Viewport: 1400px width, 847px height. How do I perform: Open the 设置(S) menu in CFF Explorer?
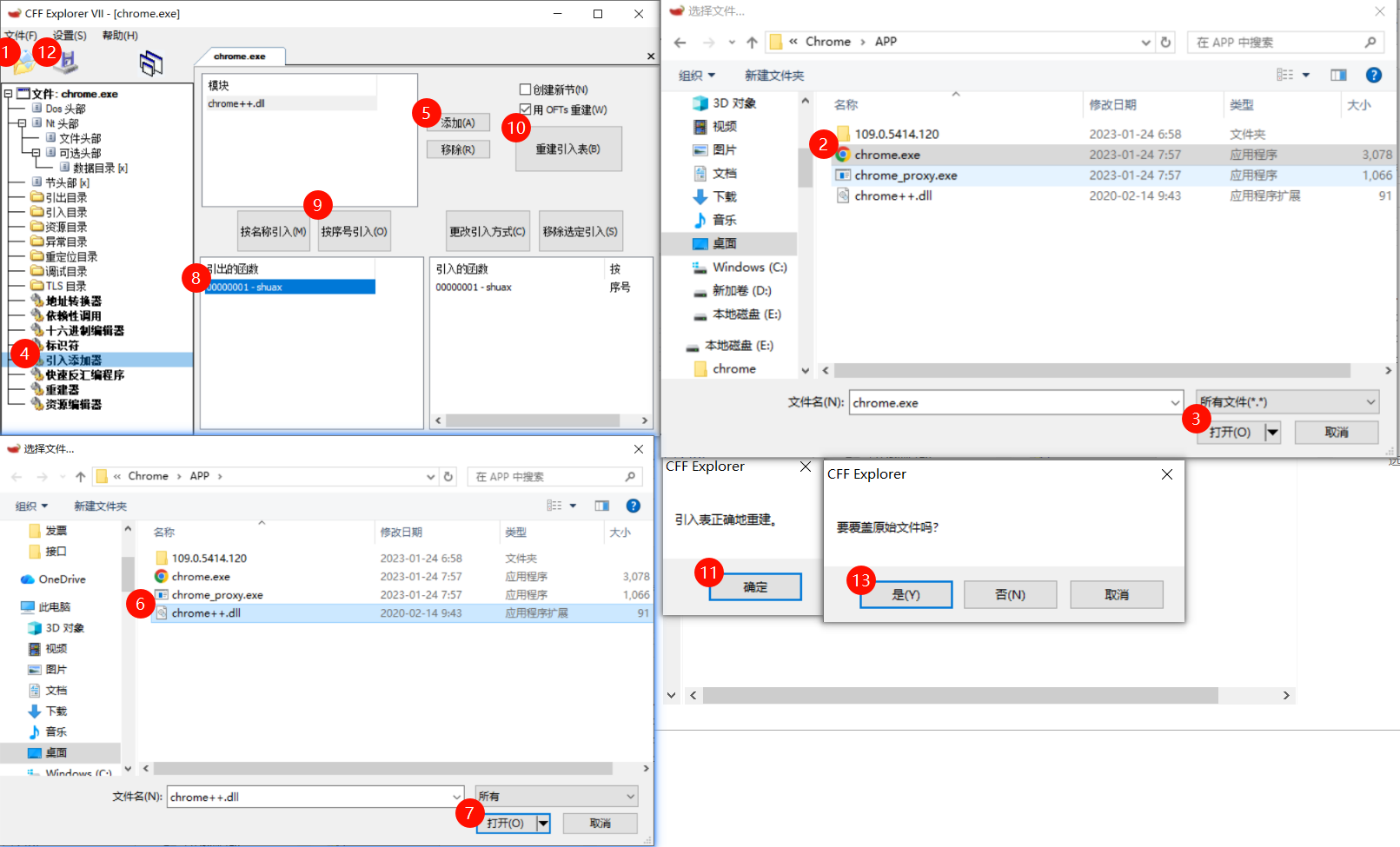[70, 36]
